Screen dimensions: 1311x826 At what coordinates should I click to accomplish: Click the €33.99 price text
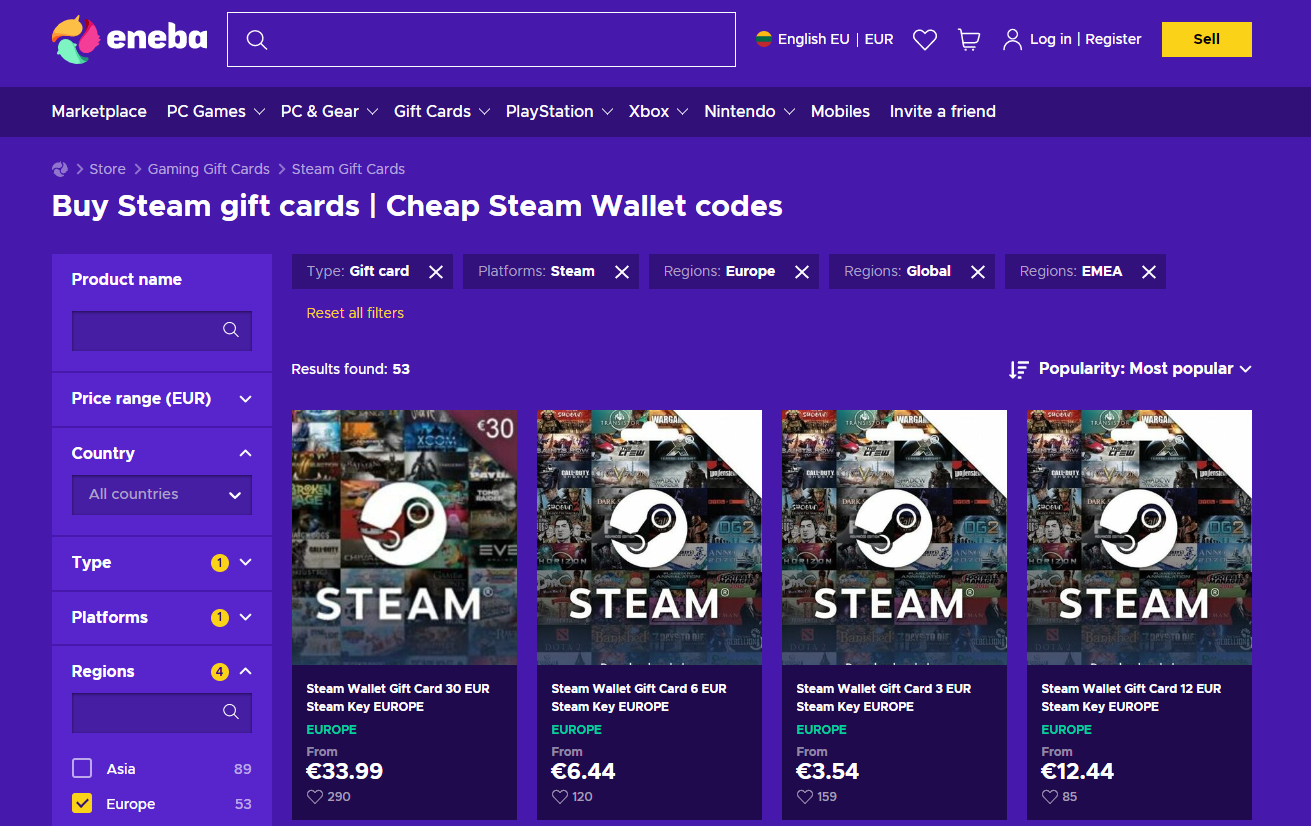(x=345, y=771)
